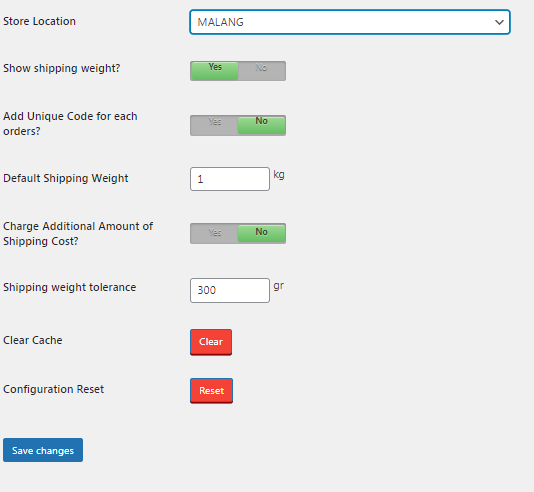
Task: Click the Shipping weight tolerance input
Action: pos(230,290)
